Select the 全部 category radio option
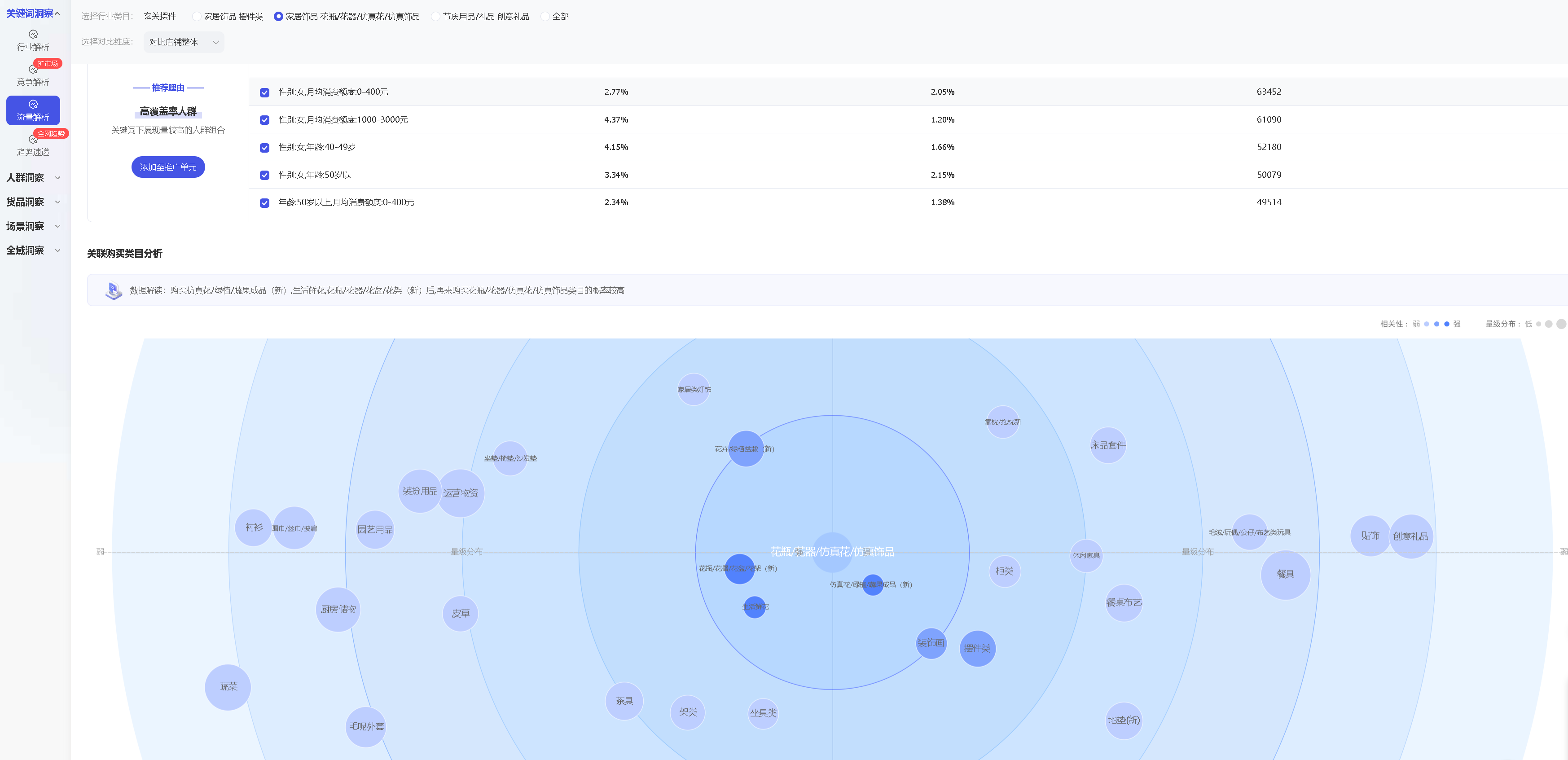The width and height of the screenshot is (1568, 760). [545, 17]
